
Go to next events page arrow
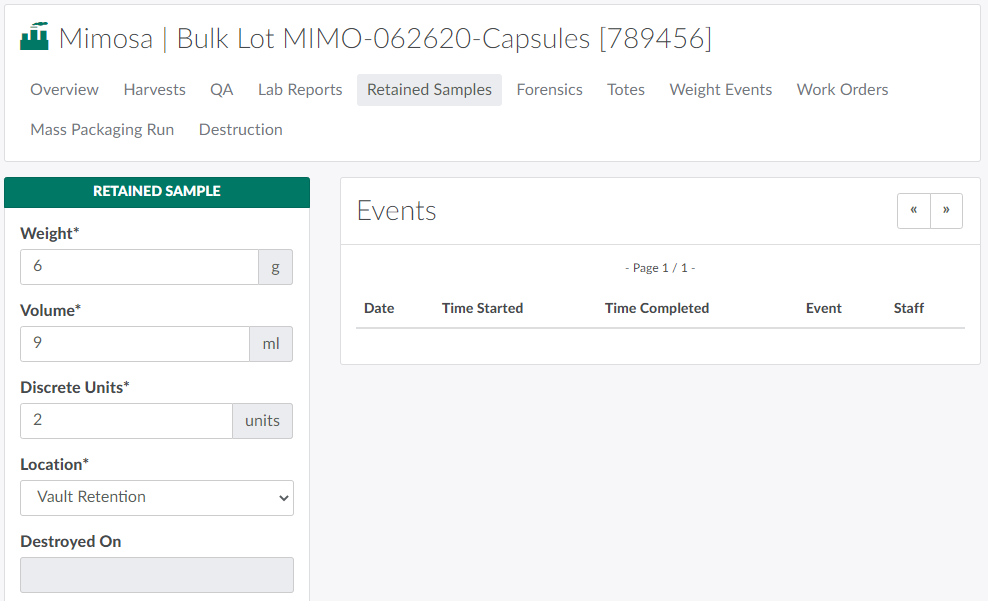(946, 211)
